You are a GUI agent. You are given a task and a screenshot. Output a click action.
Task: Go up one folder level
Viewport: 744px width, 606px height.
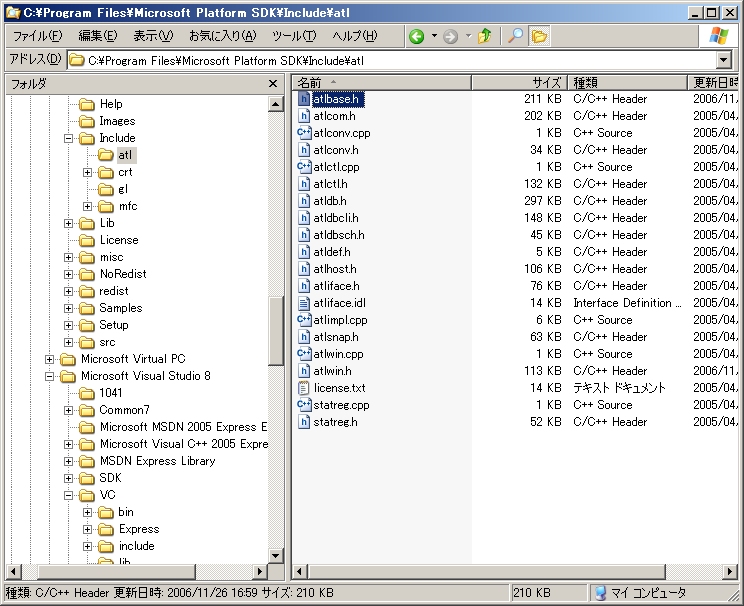484,36
